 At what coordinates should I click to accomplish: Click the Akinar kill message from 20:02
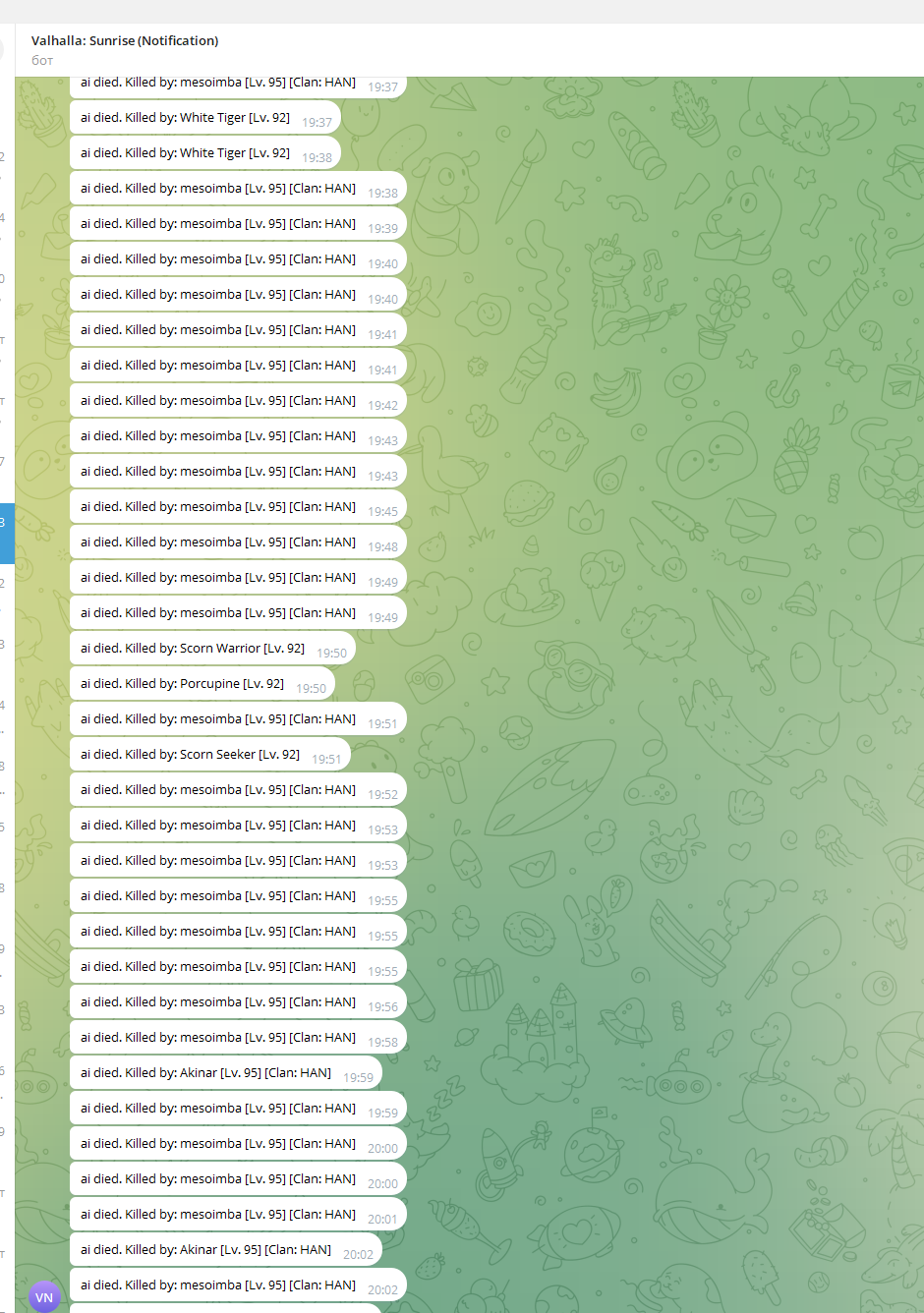pyautogui.click(x=225, y=1250)
